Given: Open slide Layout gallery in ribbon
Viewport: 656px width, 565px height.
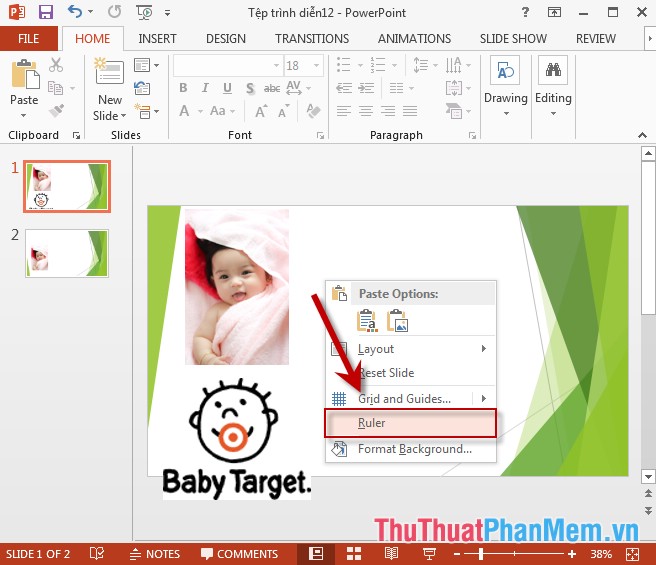Looking at the screenshot, I should click(x=146, y=65).
